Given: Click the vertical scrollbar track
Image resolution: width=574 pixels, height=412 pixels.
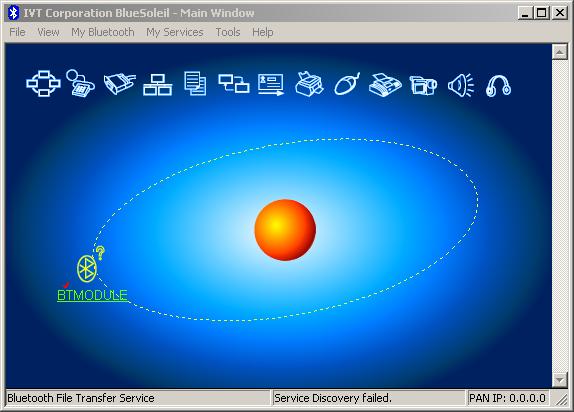Looking at the screenshot, I should 559,216.
